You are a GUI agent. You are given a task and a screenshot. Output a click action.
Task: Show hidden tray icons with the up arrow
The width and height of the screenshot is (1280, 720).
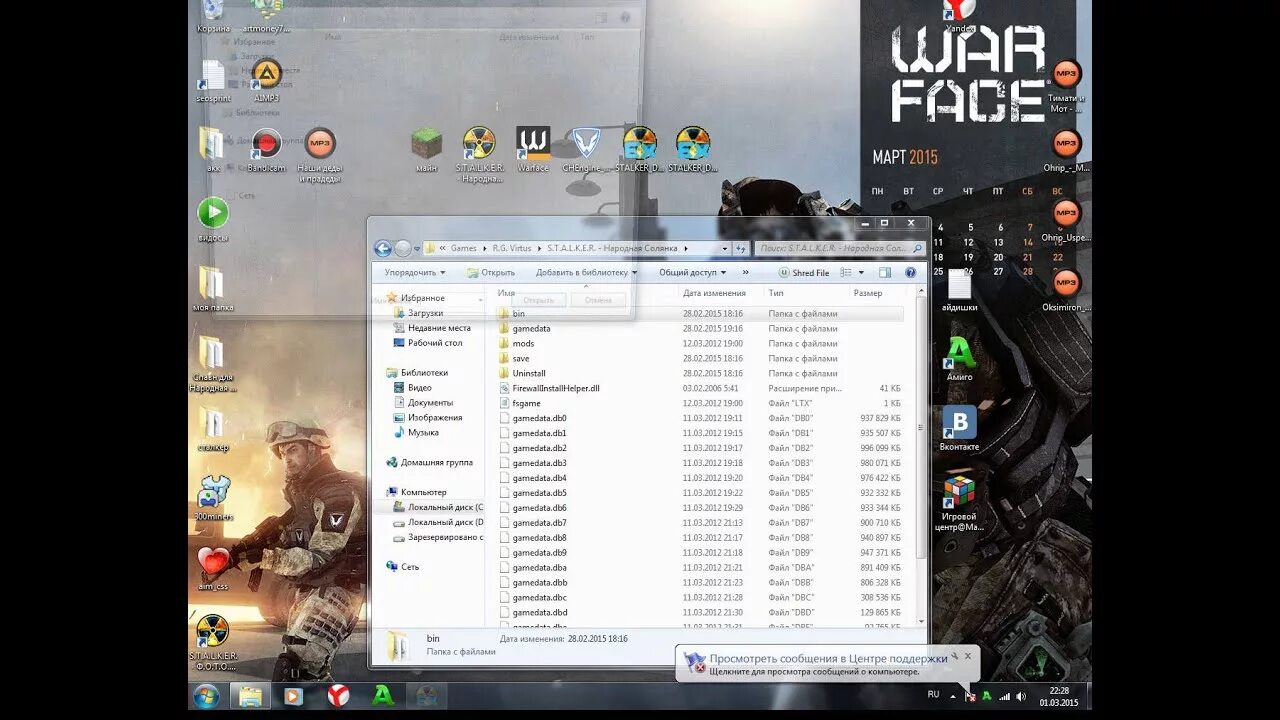click(952, 695)
